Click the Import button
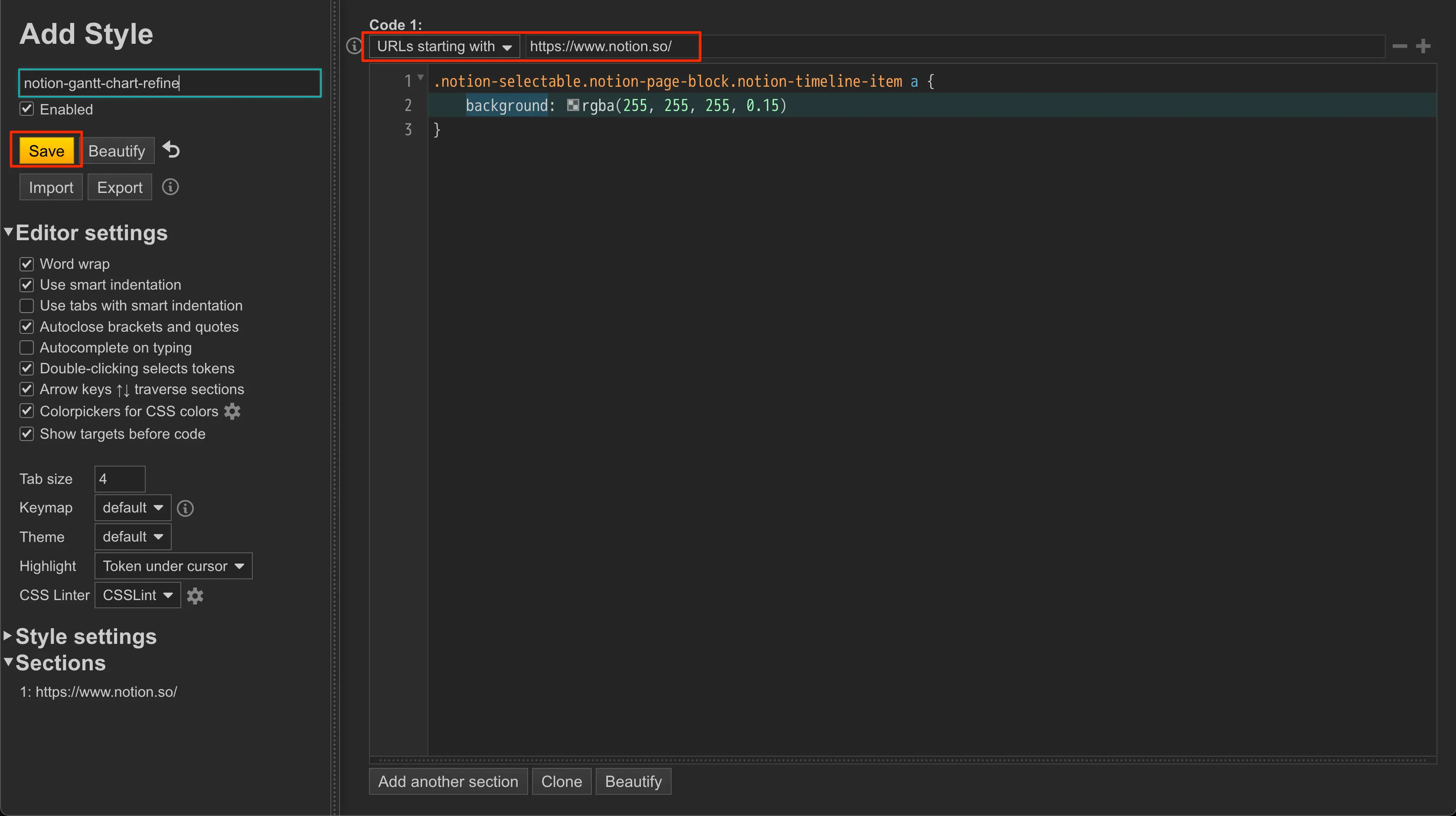The width and height of the screenshot is (1456, 816). click(51, 188)
